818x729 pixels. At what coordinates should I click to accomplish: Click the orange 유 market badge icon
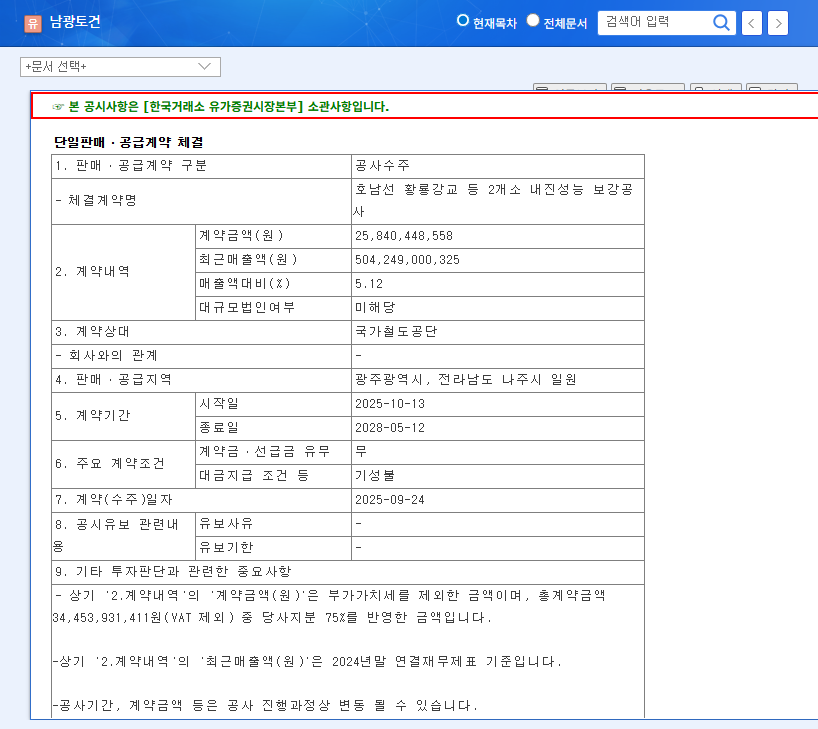pos(33,23)
